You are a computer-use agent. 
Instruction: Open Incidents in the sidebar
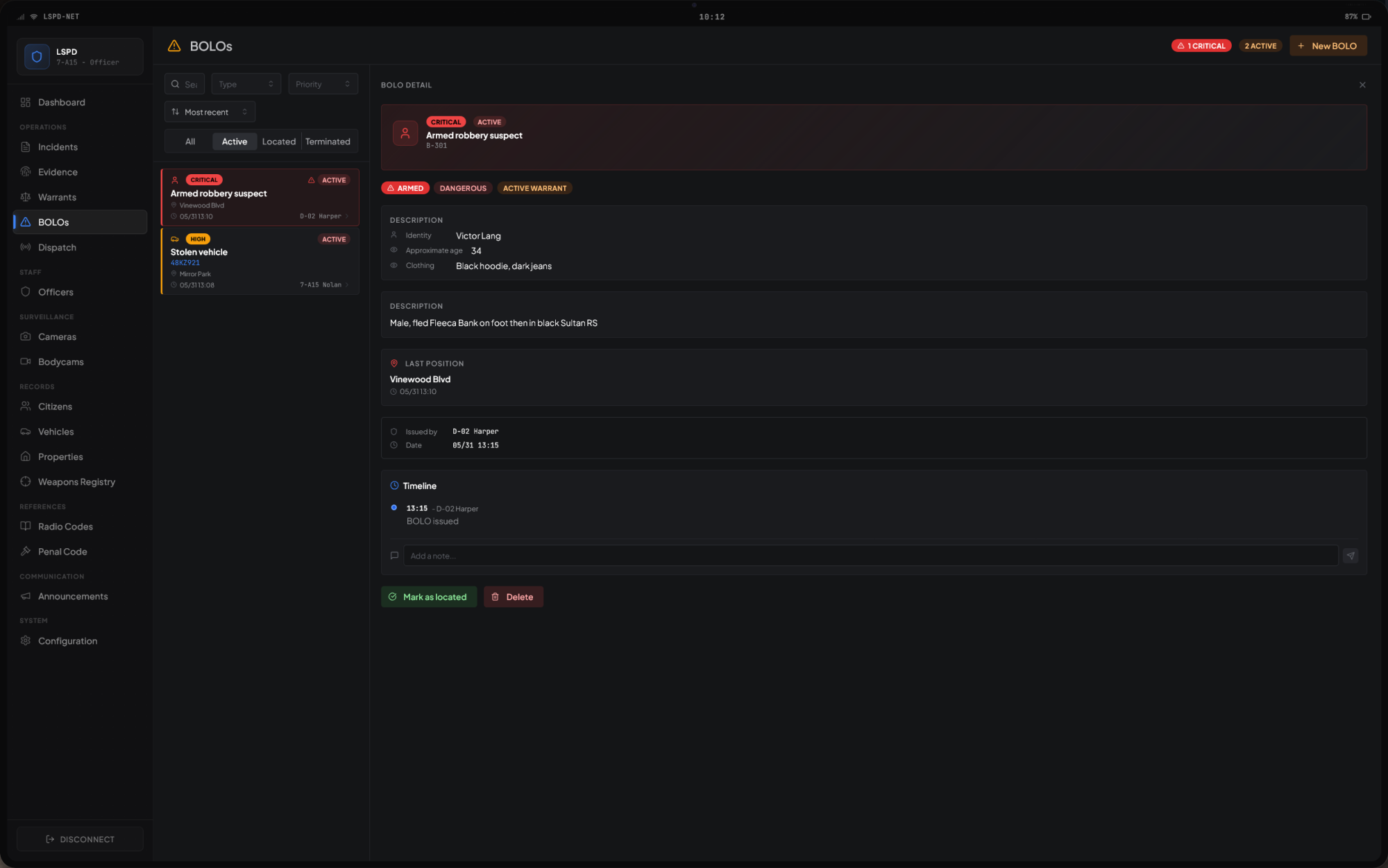point(80,147)
